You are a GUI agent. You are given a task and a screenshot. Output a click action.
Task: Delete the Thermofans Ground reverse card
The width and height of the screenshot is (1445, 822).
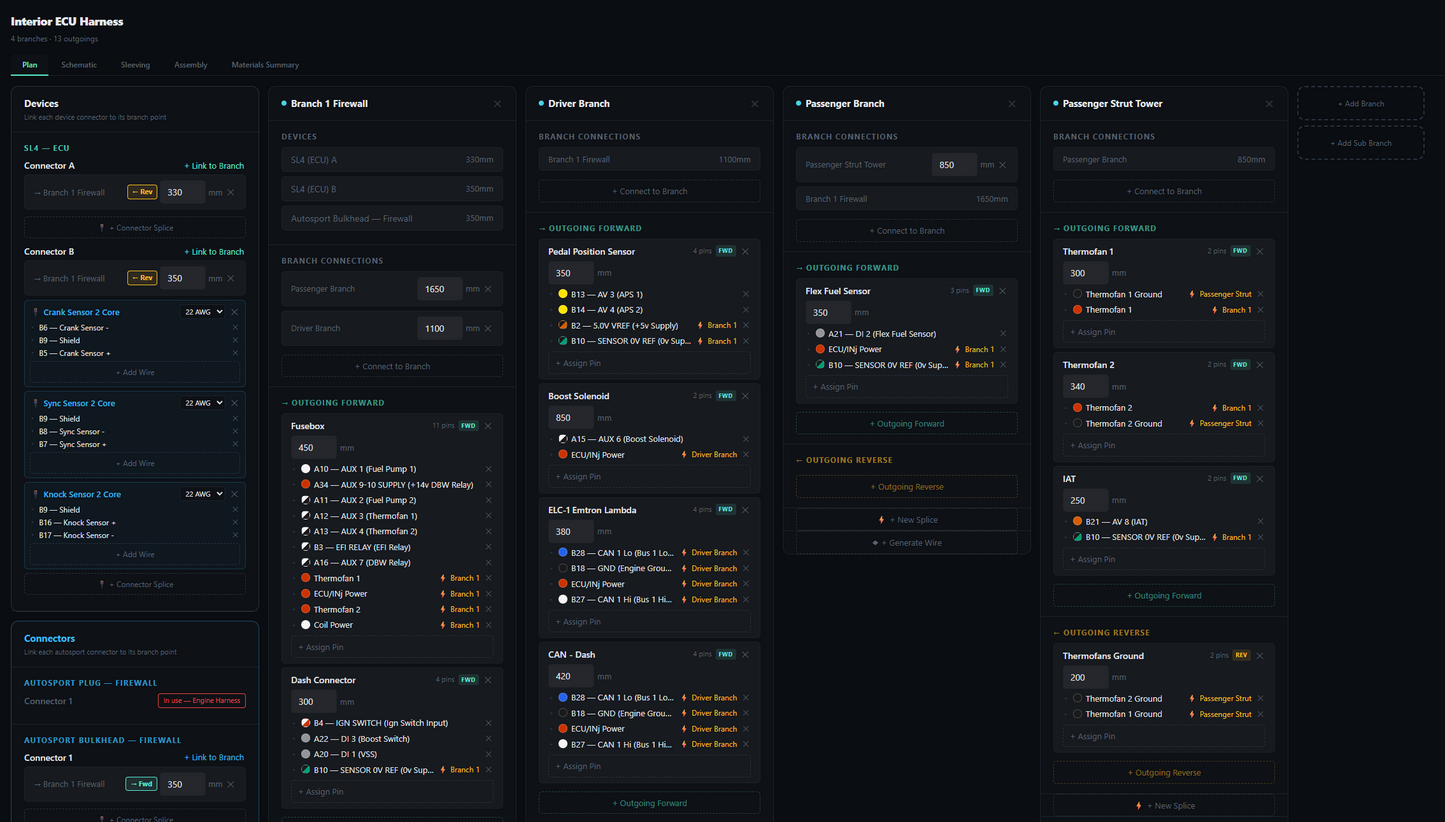click(1260, 656)
